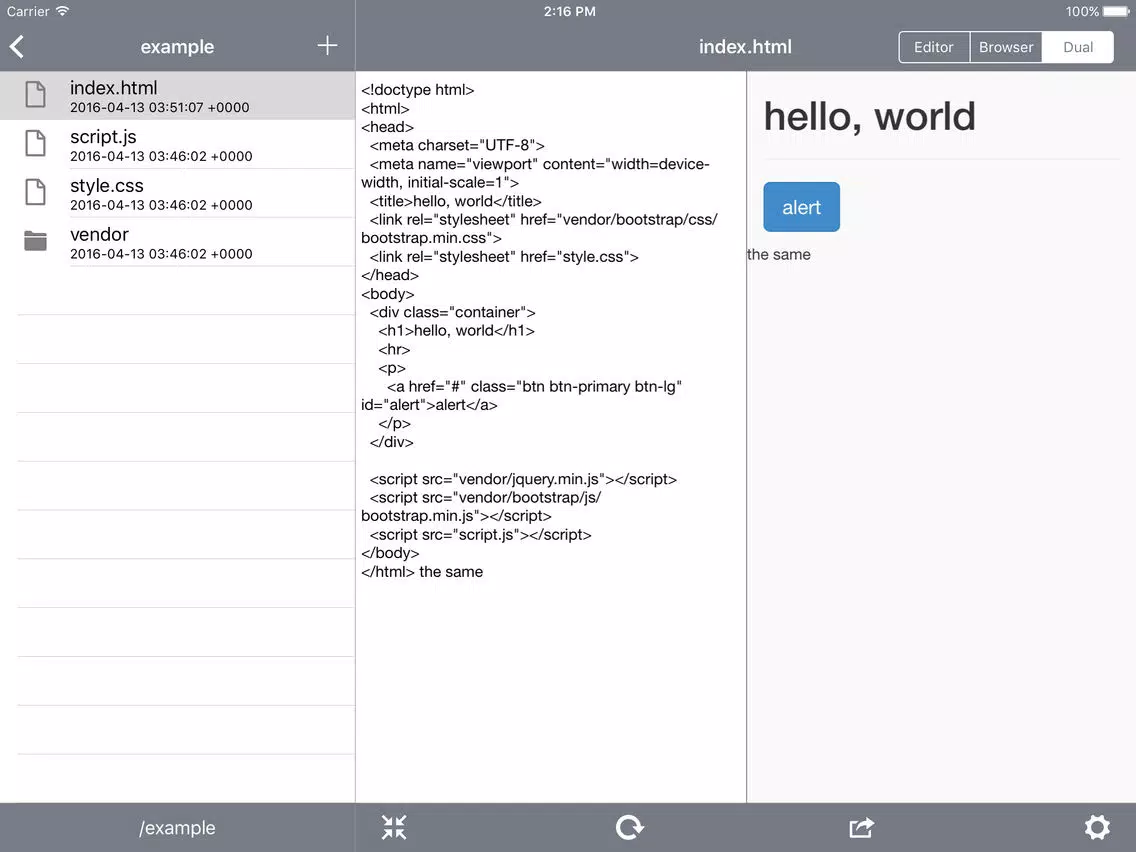This screenshot has height=852, width=1136.
Task: Open the vendor folder
Action: coord(178,242)
